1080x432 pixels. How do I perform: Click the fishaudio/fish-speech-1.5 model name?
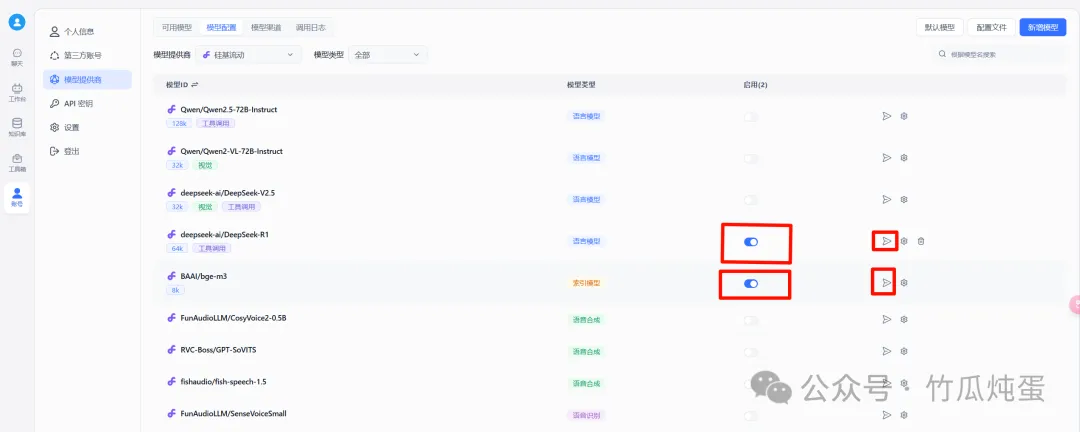(222, 381)
